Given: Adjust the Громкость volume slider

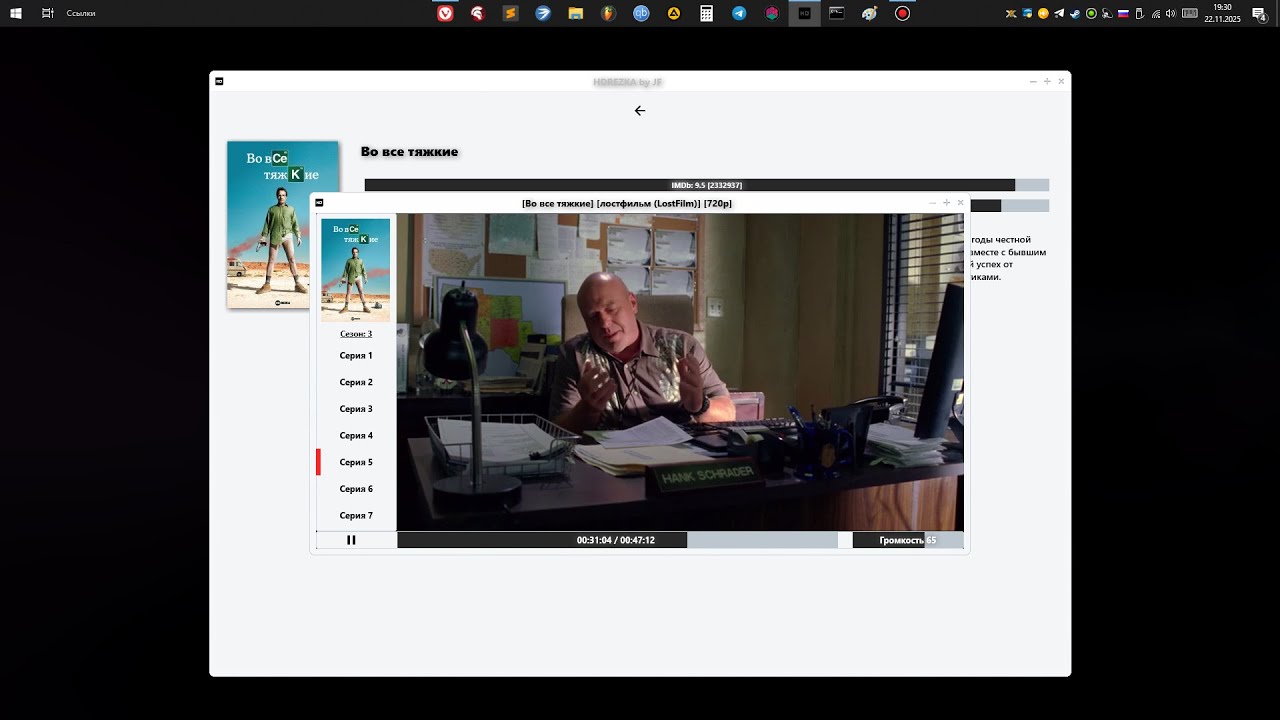Looking at the screenshot, I should (908, 540).
